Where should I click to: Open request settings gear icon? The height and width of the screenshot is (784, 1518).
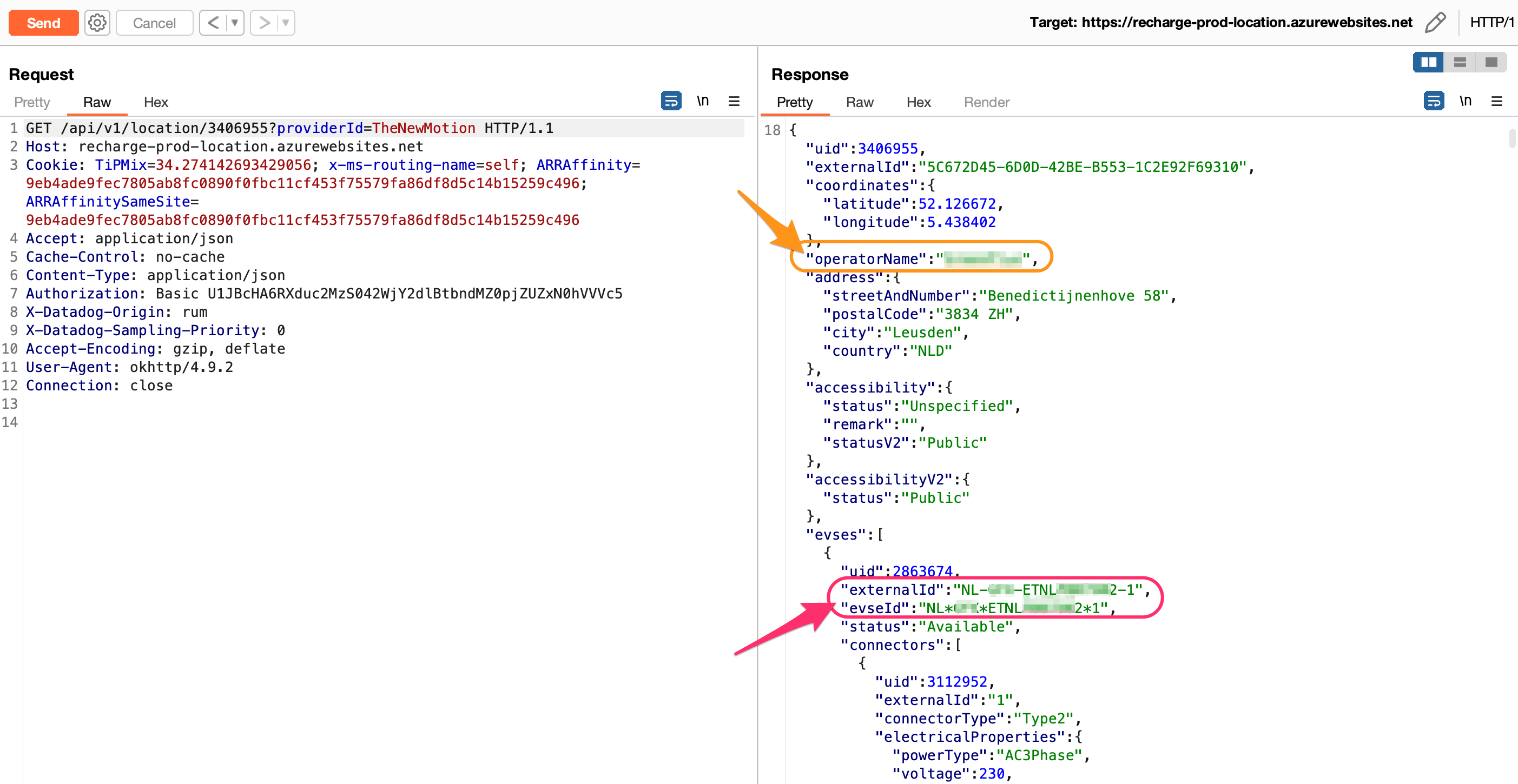pyautogui.click(x=97, y=23)
